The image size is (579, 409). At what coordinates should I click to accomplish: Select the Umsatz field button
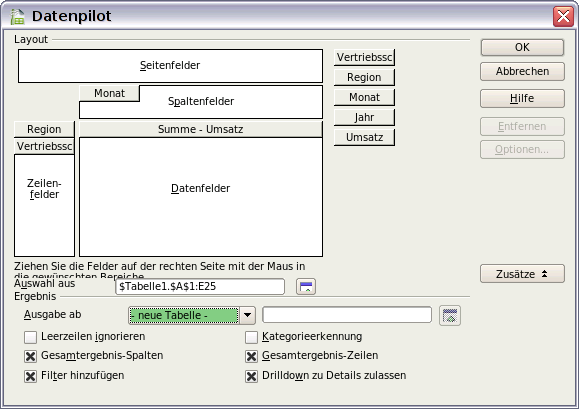click(364, 137)
